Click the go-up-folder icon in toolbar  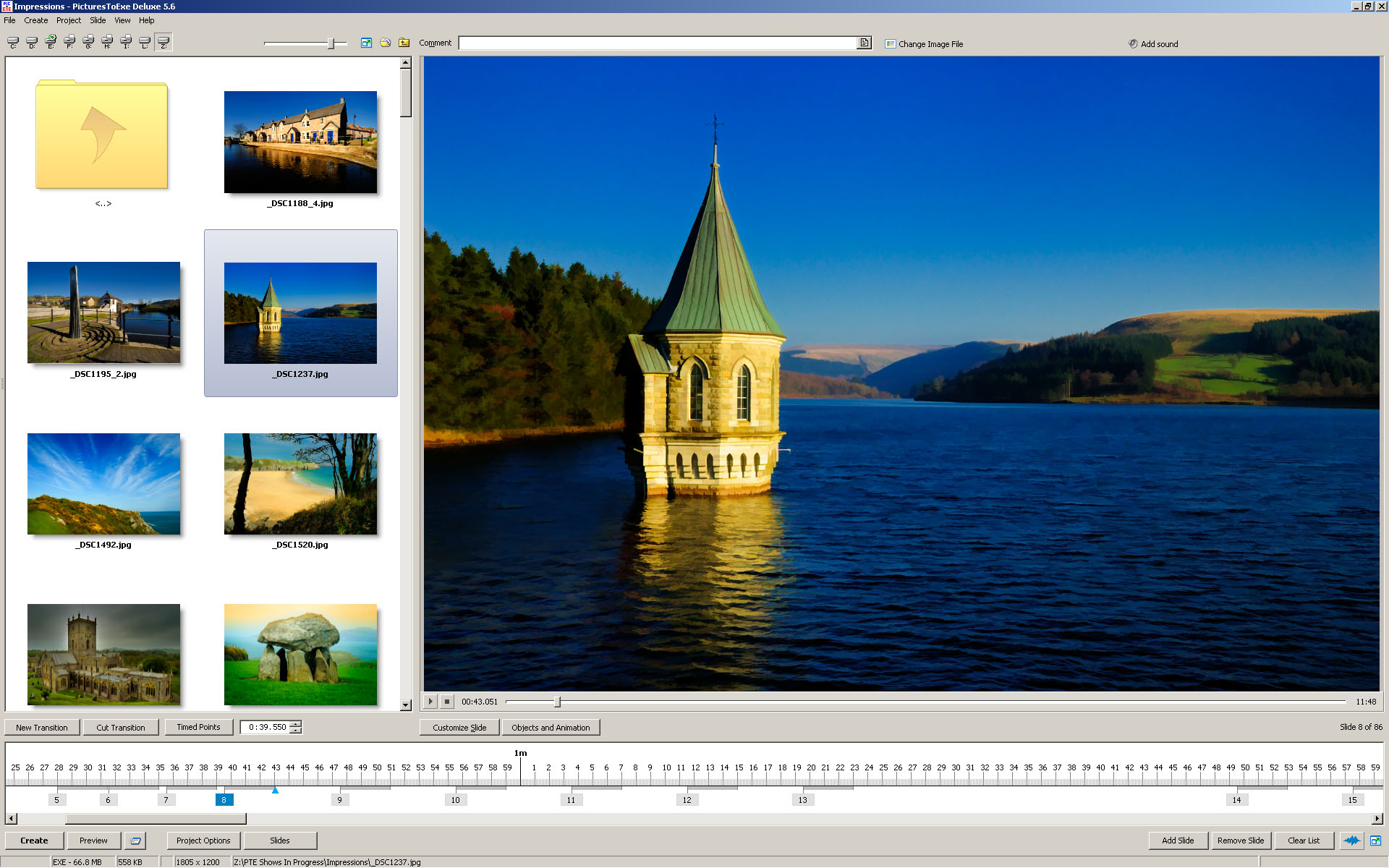point(404,43)
